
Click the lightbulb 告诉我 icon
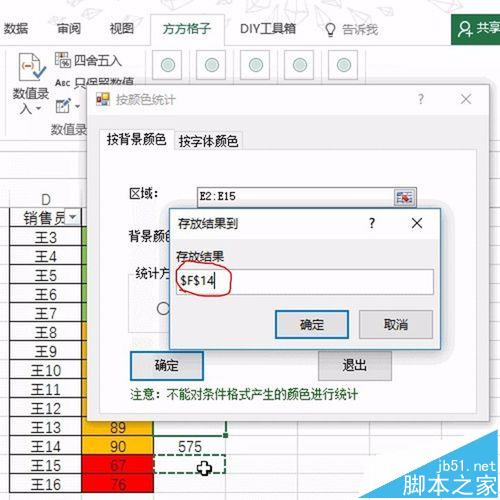[330, 30]
